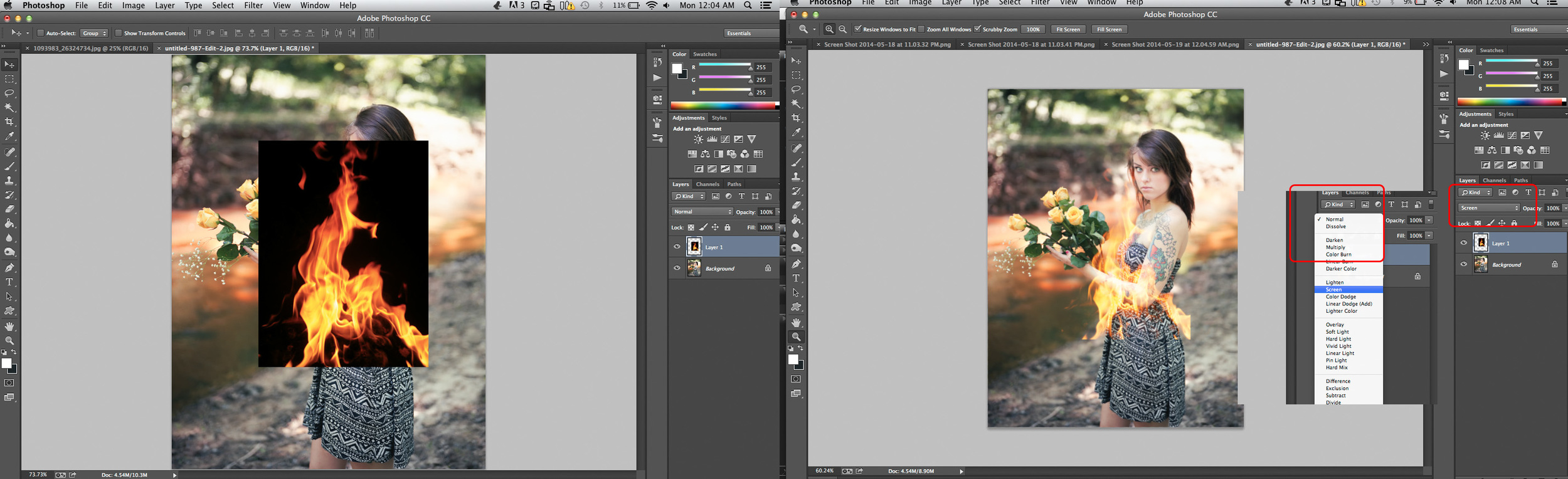The image size is (1568, 479).
Task: Open Kind filter dropdown in left window
Action: [689, 196]
